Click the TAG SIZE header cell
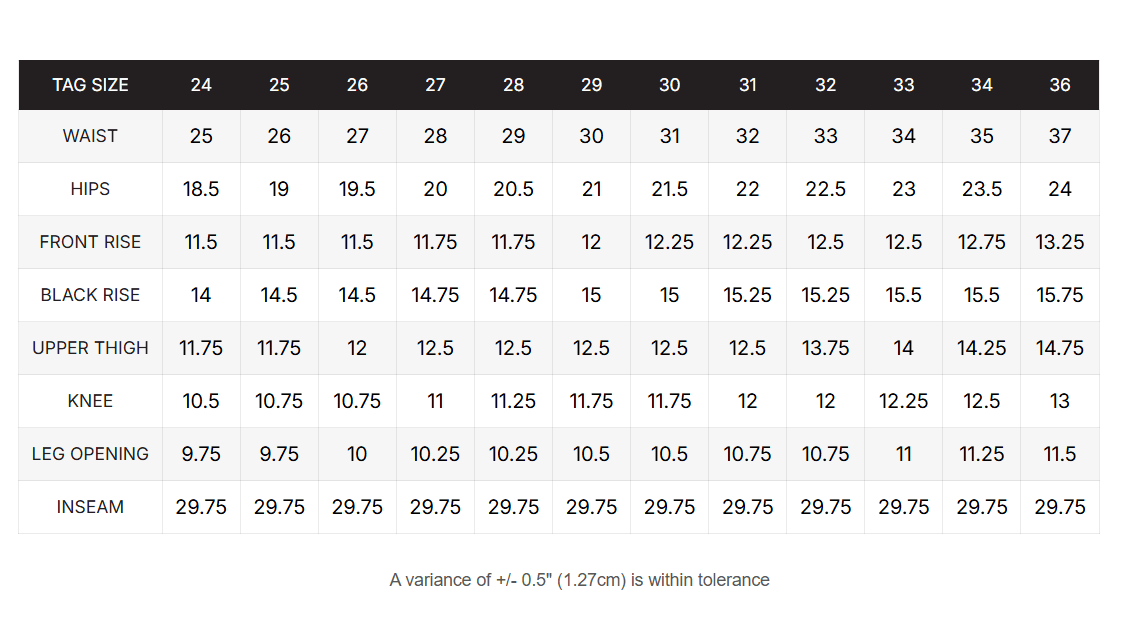 click(90, 85)
